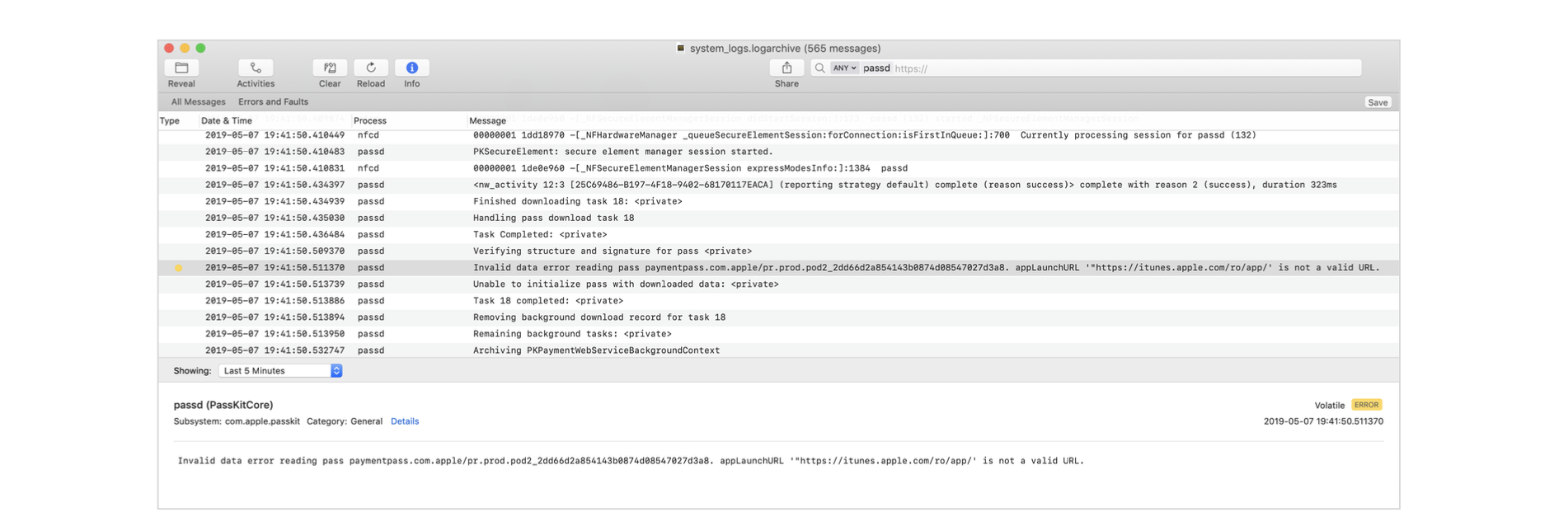
Task: Click the passd search token
Action: 876,68
